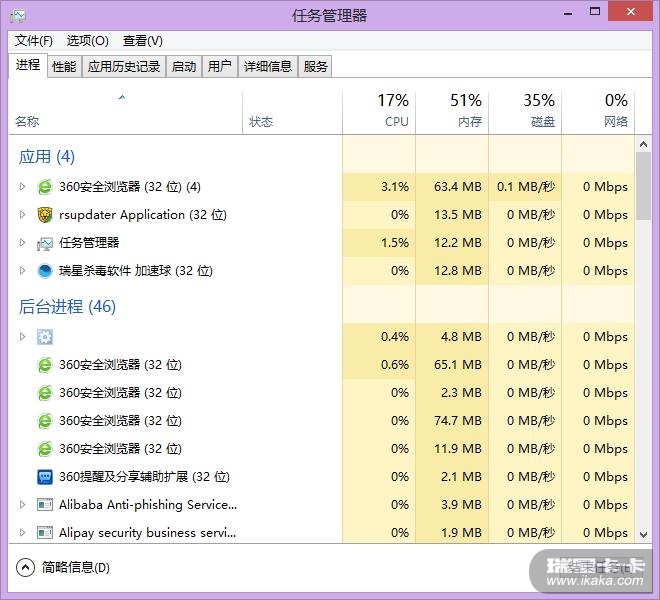Click the 0.6% CPU cell
This screenshot has width=660, height=600.
pyautogui.click(x=379, y=365)
